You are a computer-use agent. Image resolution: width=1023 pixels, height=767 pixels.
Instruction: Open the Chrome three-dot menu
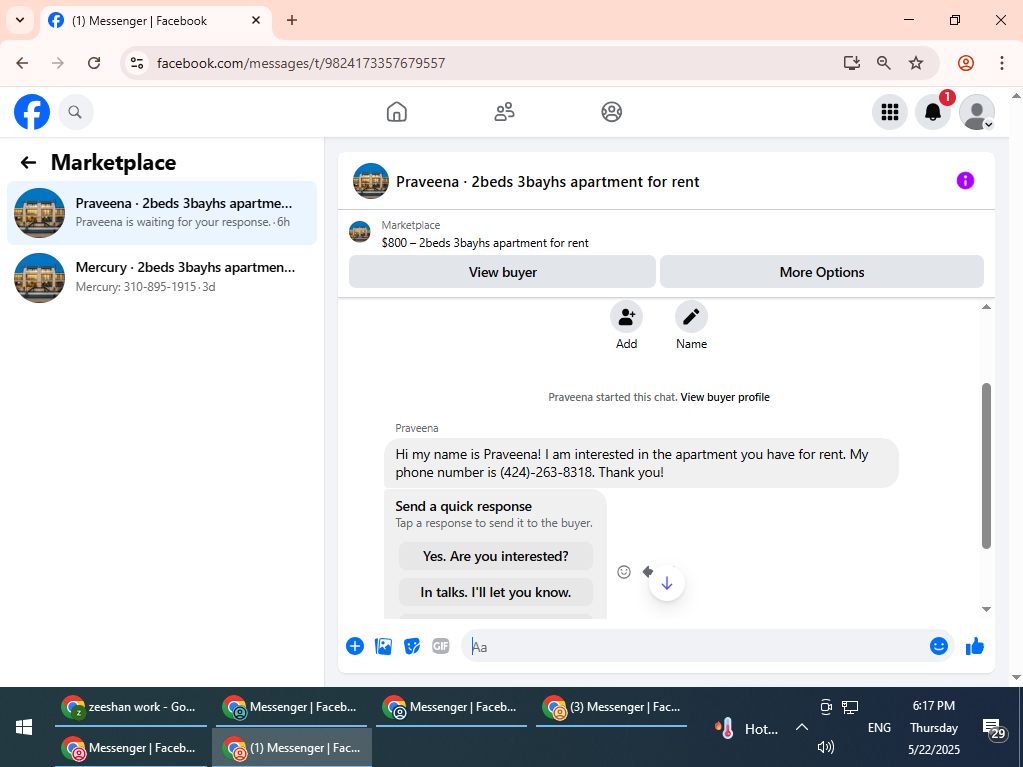pyautogui.click(x=1001, y=63)
